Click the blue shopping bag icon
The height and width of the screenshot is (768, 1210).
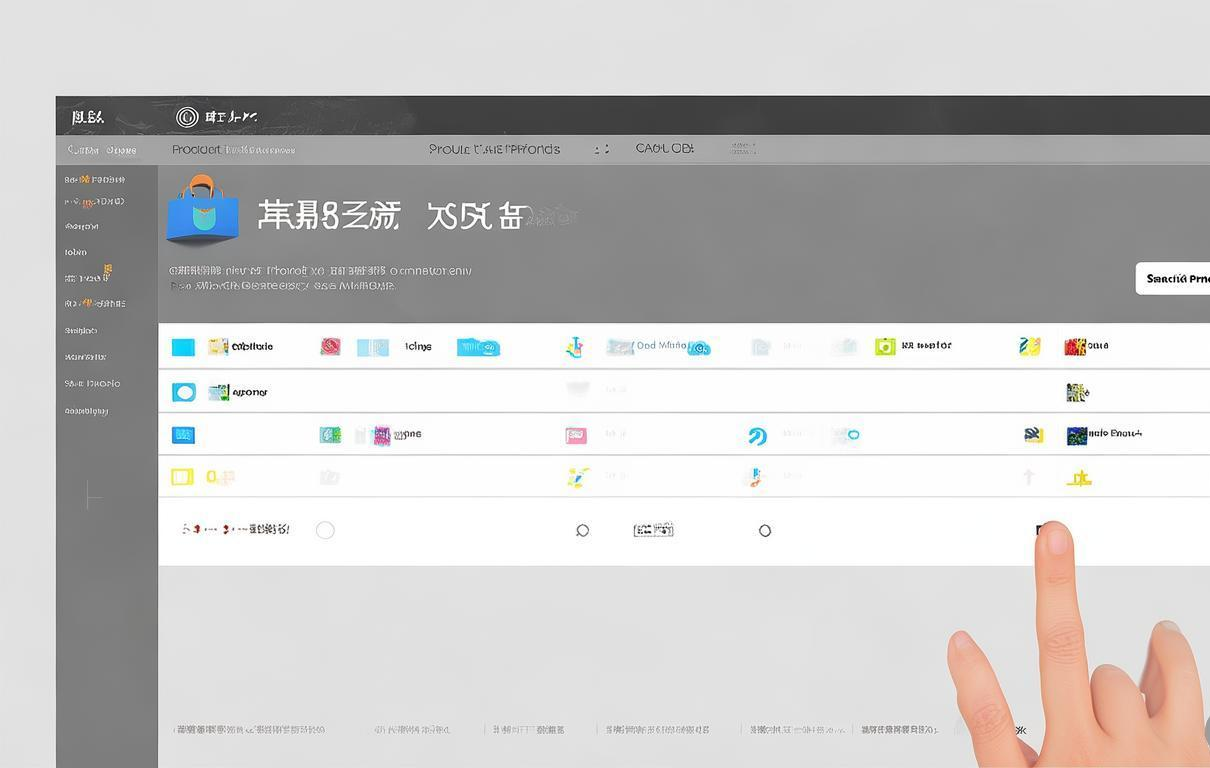point(202,209)
